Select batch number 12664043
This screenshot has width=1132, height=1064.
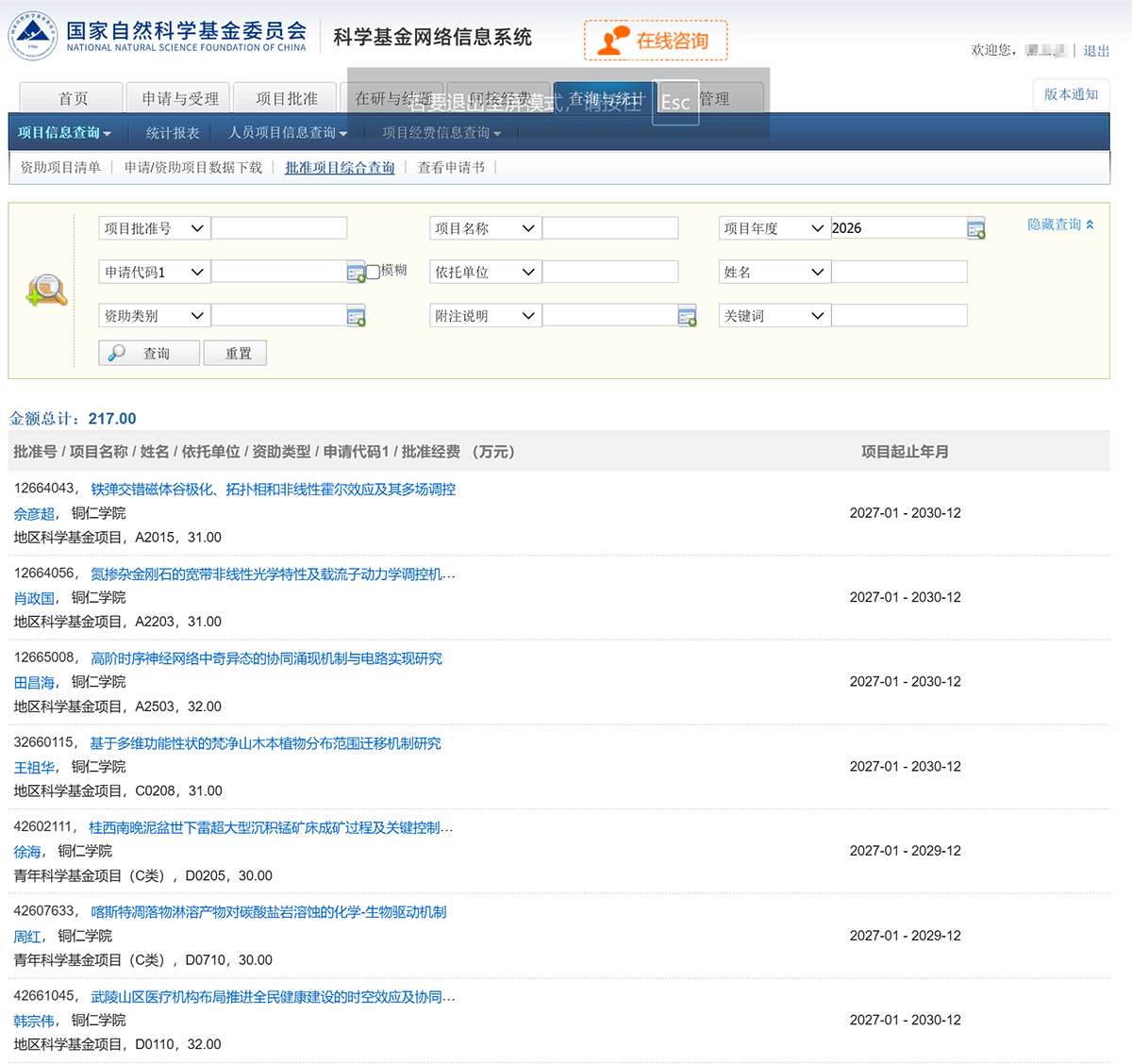coord(43,489)
